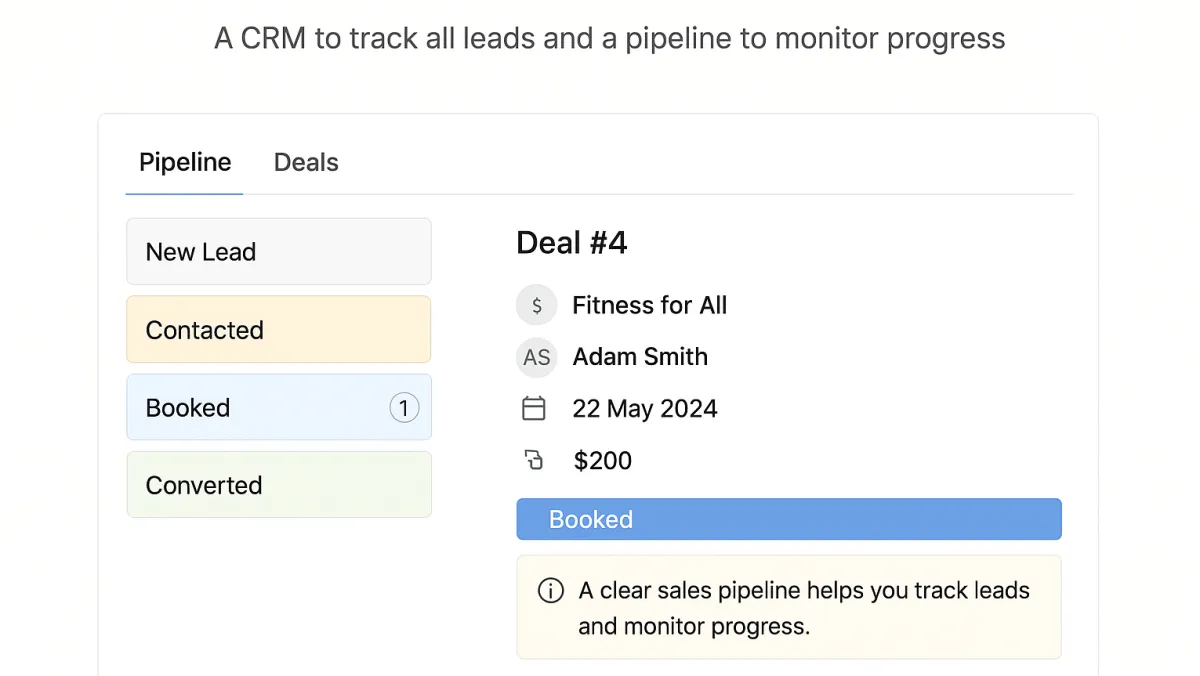This screenshot has width=1200, height=676.
Task: Choose the Booked stage in pipeline list
Action: point(279,408)
